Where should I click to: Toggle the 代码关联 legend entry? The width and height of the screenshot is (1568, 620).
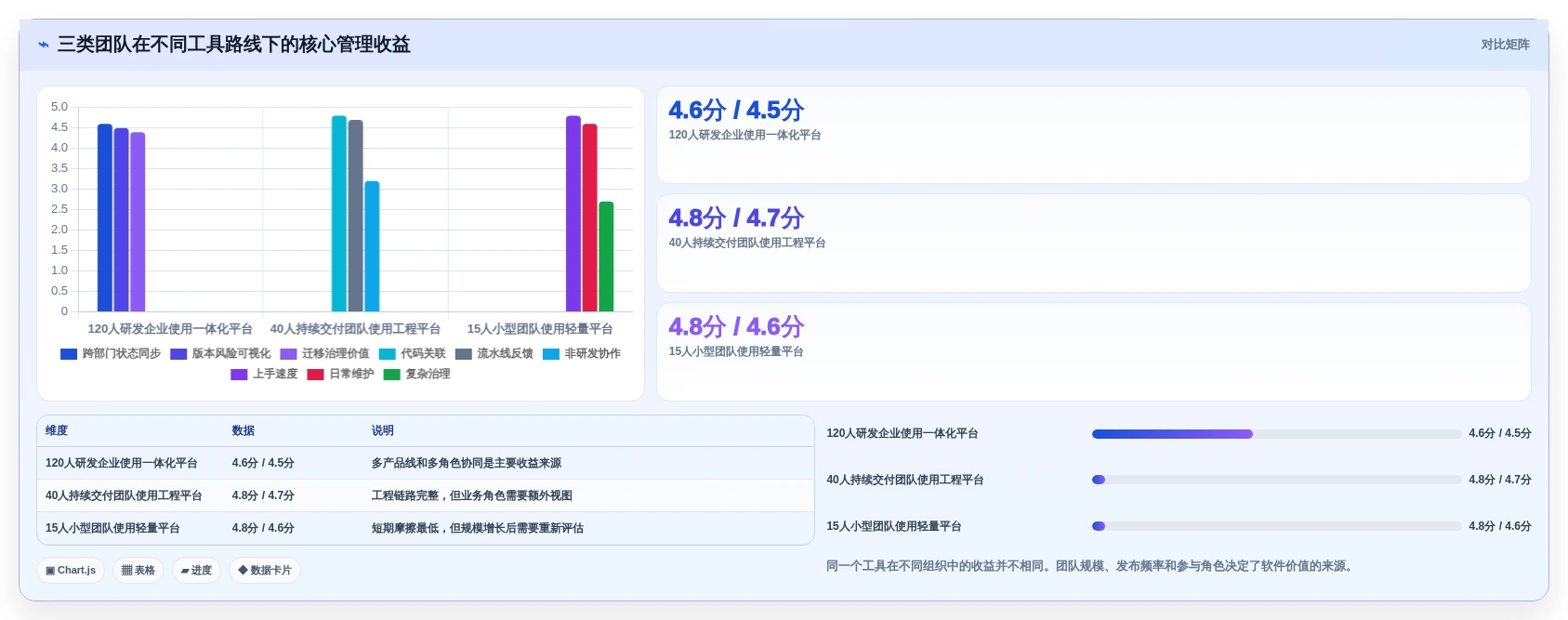[x=412, y=353]
